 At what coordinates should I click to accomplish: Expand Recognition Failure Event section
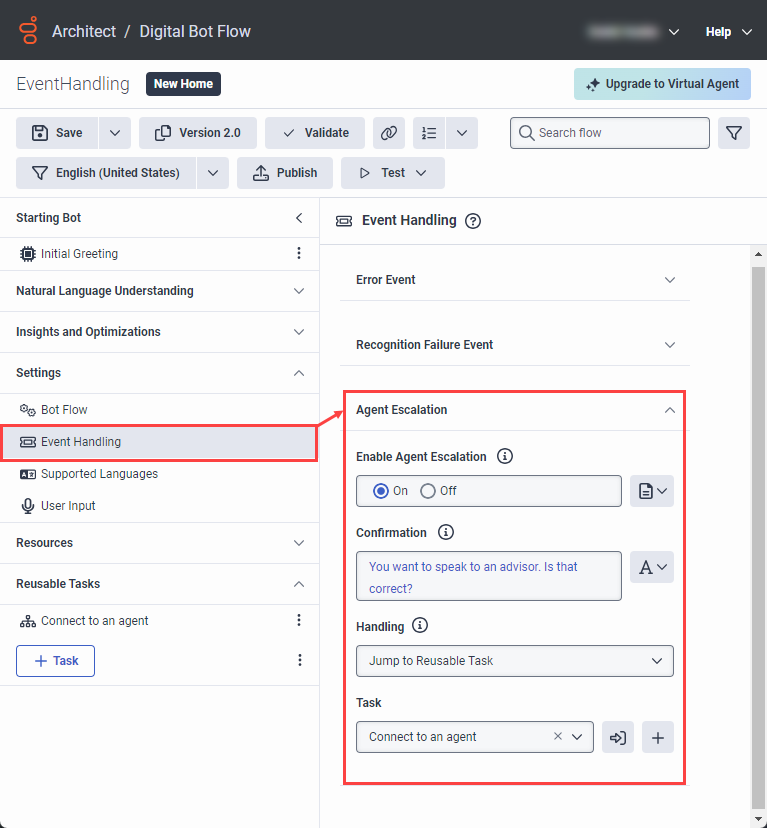tap(515, 345)
